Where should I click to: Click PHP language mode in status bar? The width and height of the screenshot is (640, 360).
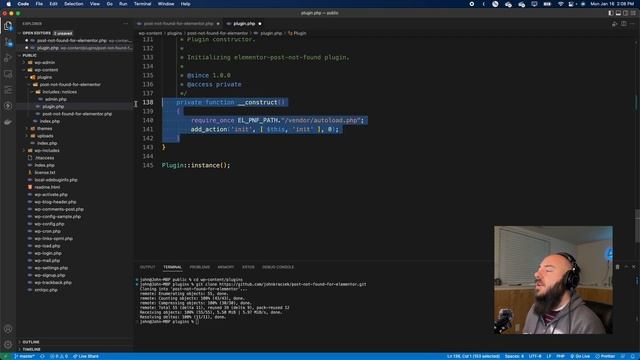[x=560, y=356]
